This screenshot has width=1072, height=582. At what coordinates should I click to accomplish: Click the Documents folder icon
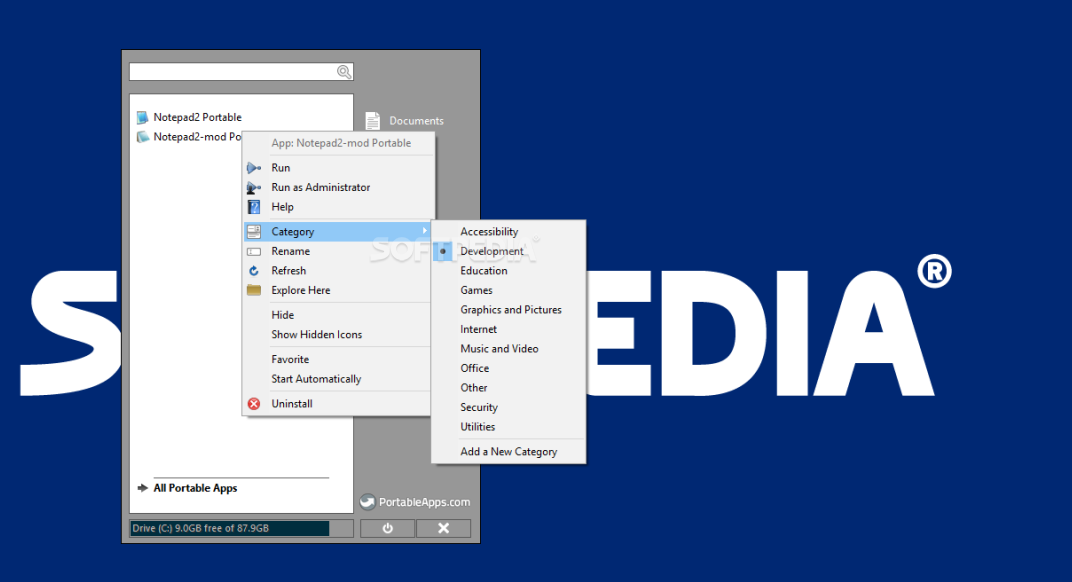coord(373,121)
